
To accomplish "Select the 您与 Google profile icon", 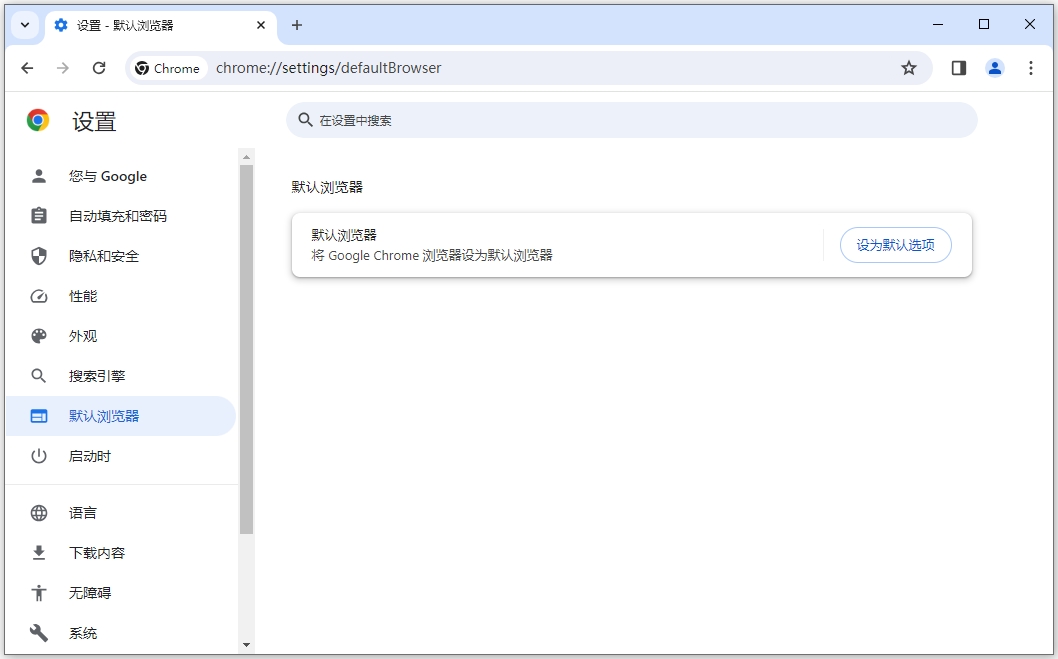I will (38, 176).
